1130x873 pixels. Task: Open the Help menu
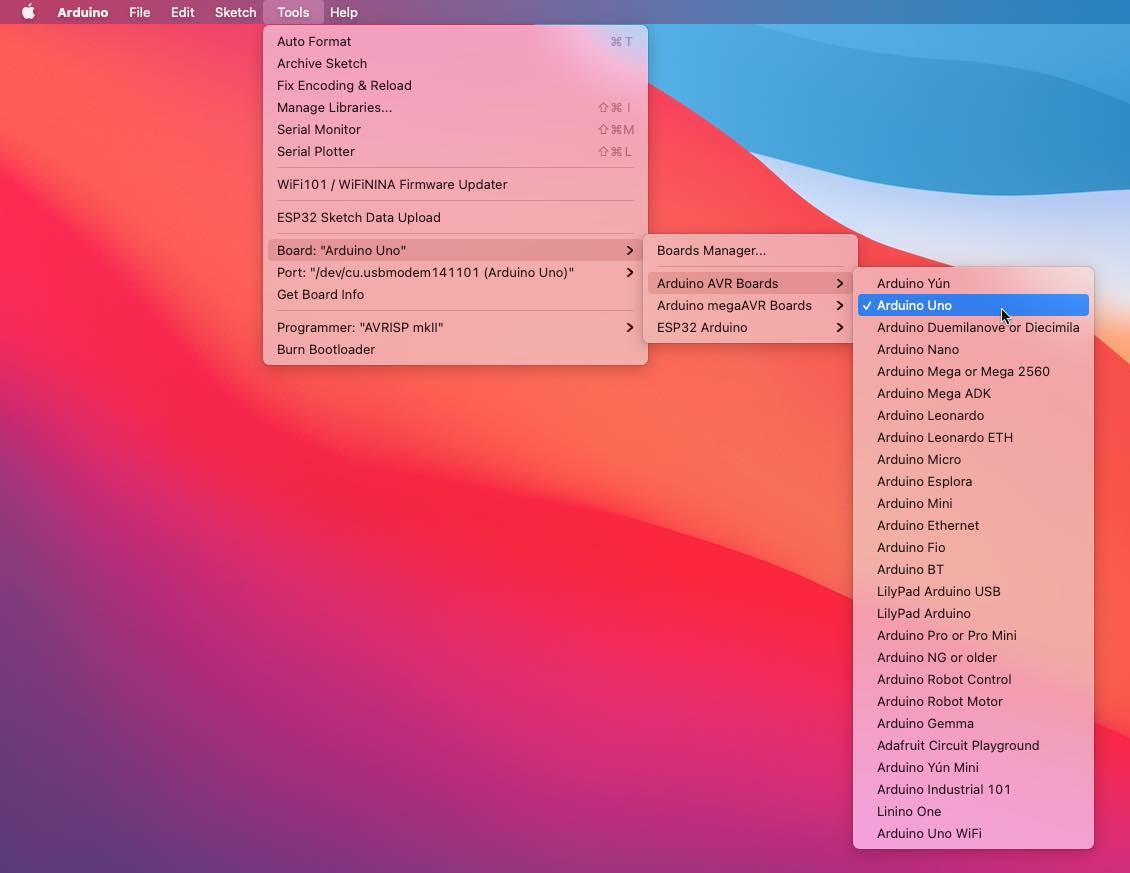343,12
